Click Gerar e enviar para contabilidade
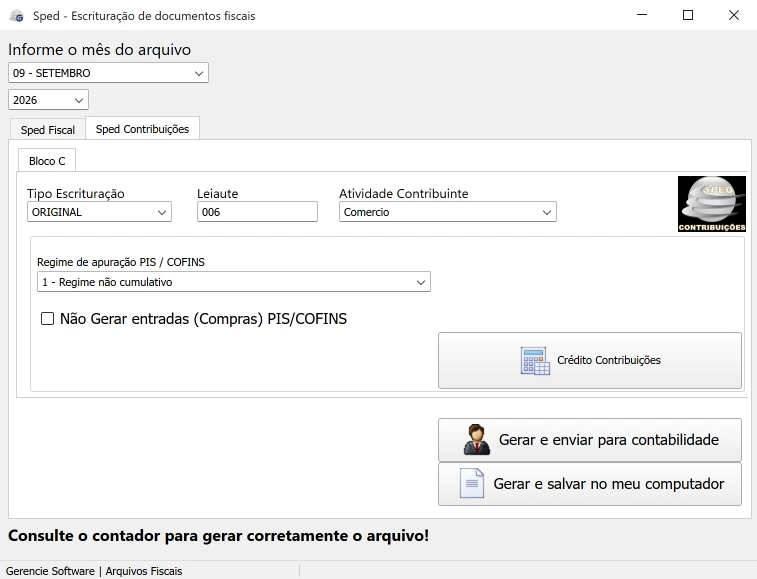 (x=589, y=440)
